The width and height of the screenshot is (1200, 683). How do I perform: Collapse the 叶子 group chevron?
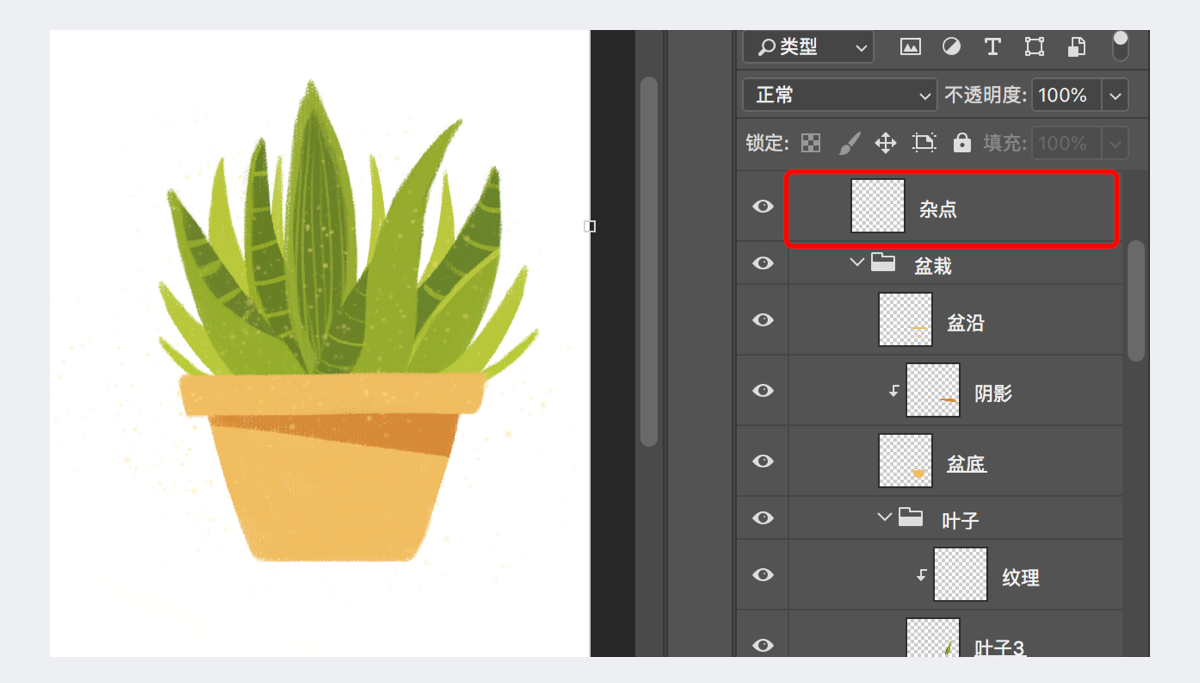(884, 518)
